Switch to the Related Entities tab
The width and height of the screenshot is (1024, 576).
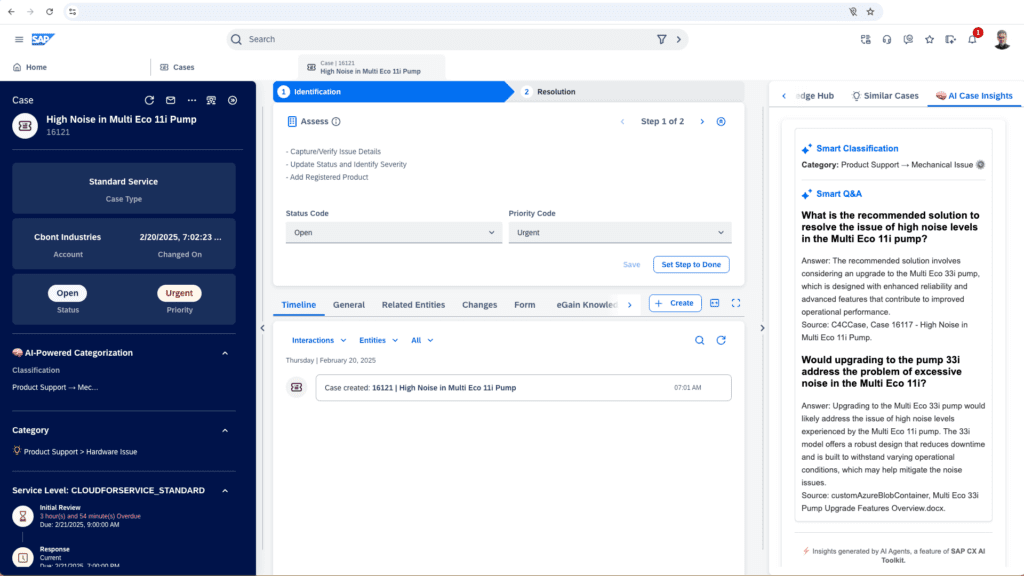click(413, 304)
